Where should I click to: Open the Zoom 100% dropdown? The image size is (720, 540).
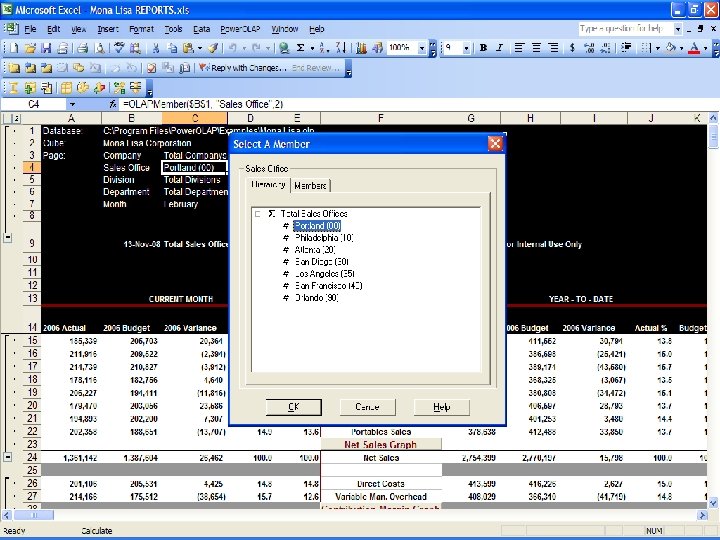pyautogui.click(x=422, y=48)
